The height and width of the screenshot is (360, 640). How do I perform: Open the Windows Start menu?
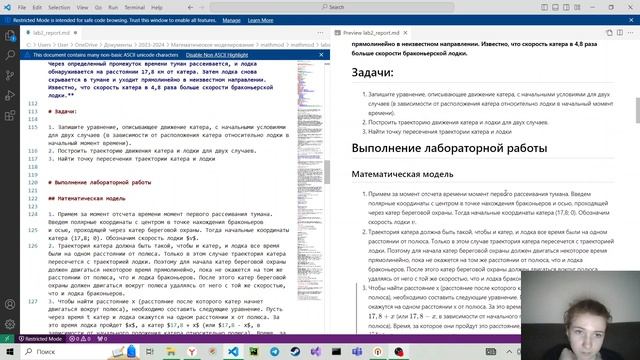(x=10, y=351)
